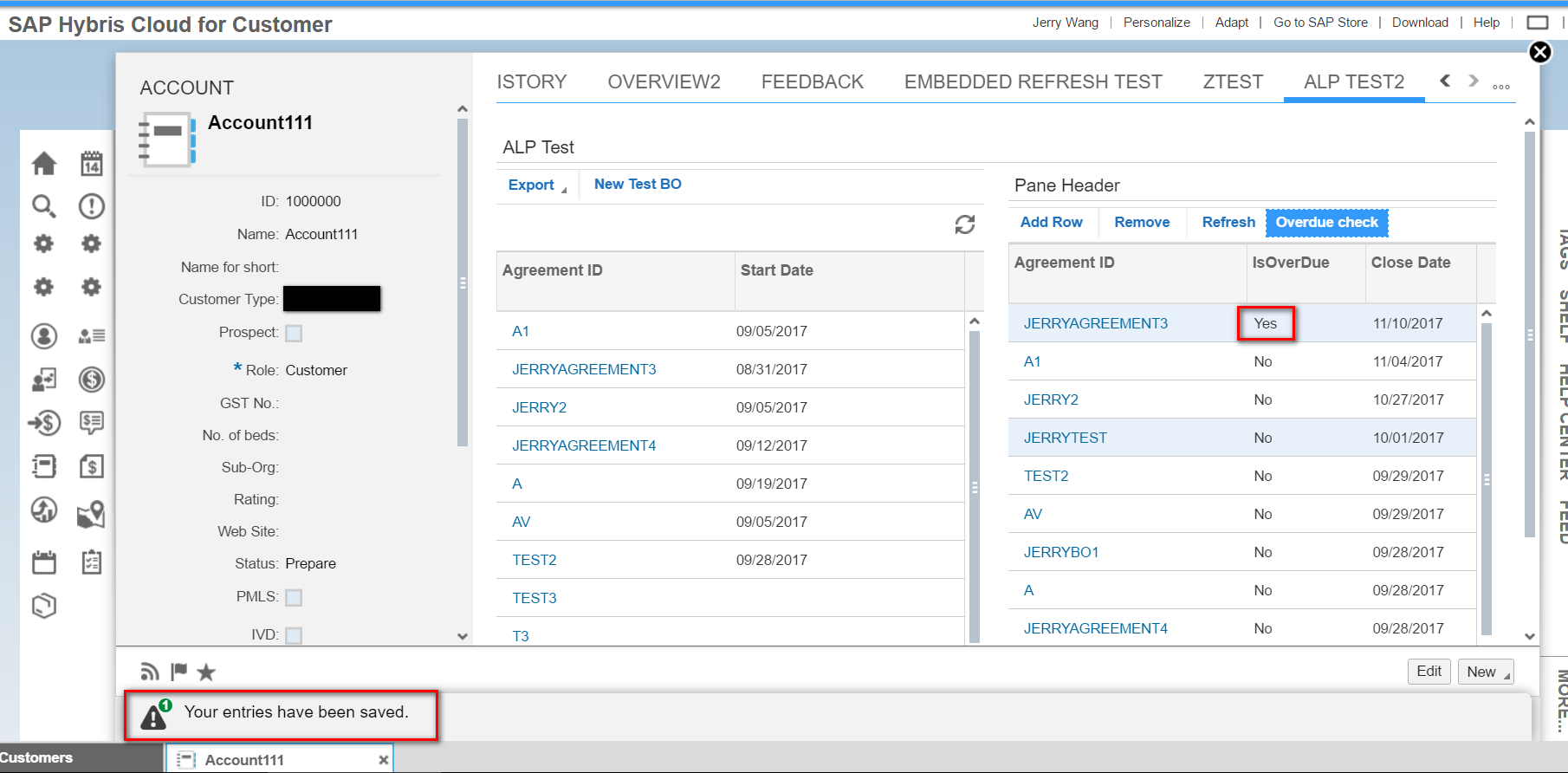Switch to the ZTEST tab
Screen dimensions: 1568x773
click(1233, 81)
